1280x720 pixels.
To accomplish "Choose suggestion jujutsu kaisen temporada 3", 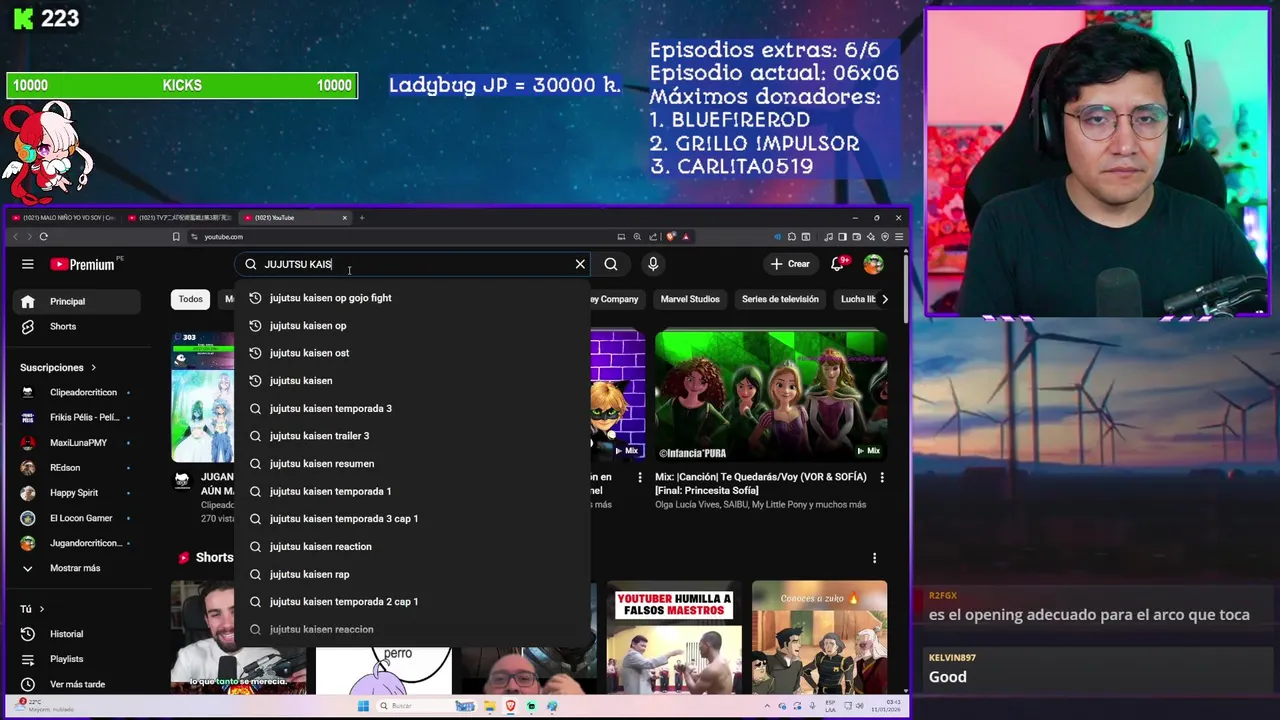I will click(x=412, y=408).
